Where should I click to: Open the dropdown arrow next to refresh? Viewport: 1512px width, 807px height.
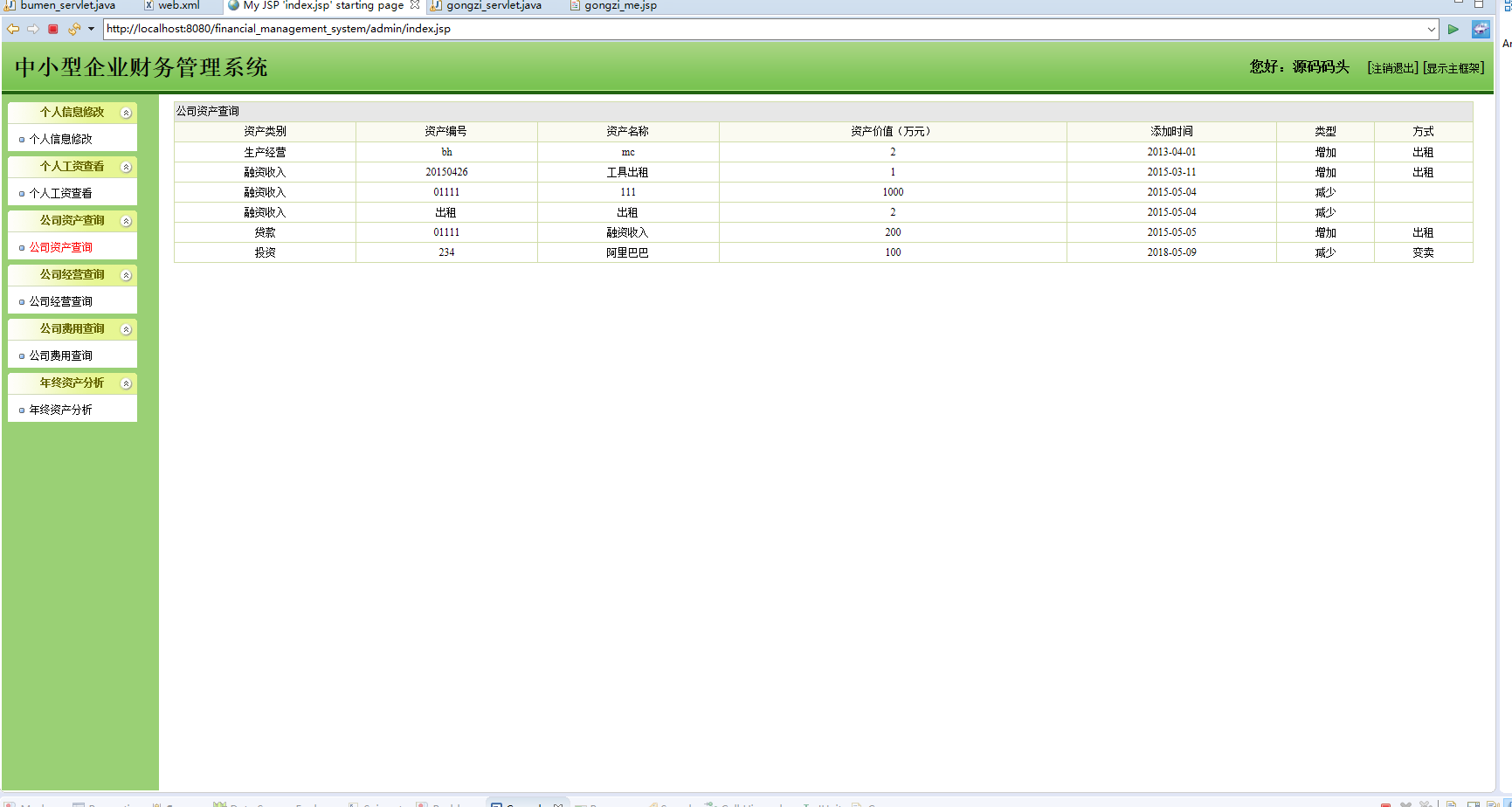pos(91,29)
